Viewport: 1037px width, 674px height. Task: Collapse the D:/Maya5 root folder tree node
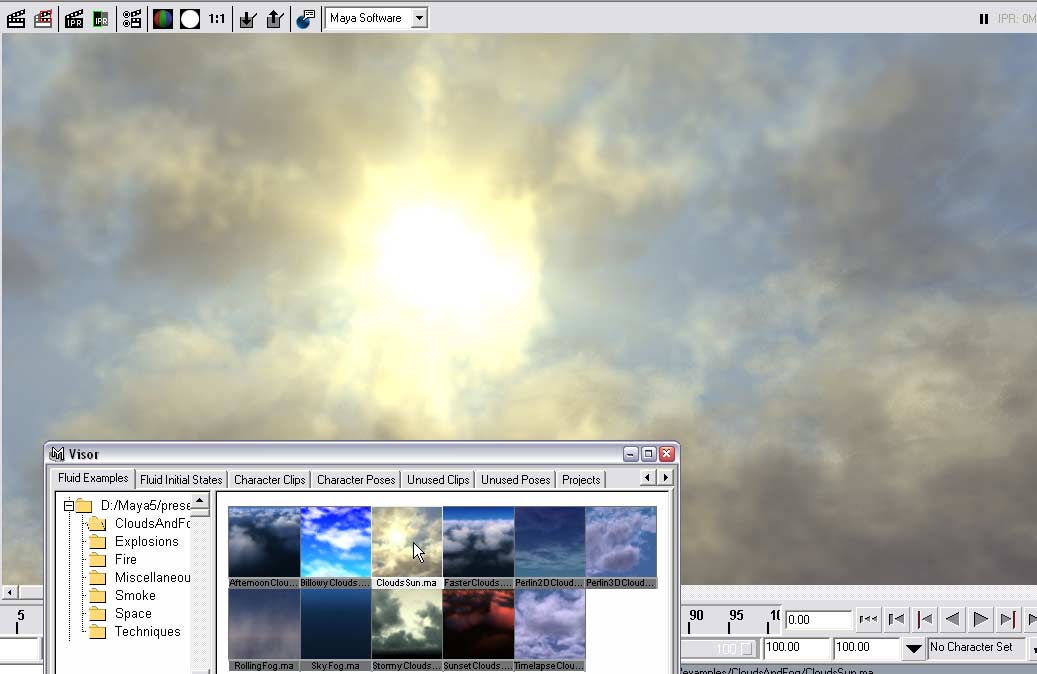pyautogui.click(x=69, y=506)
